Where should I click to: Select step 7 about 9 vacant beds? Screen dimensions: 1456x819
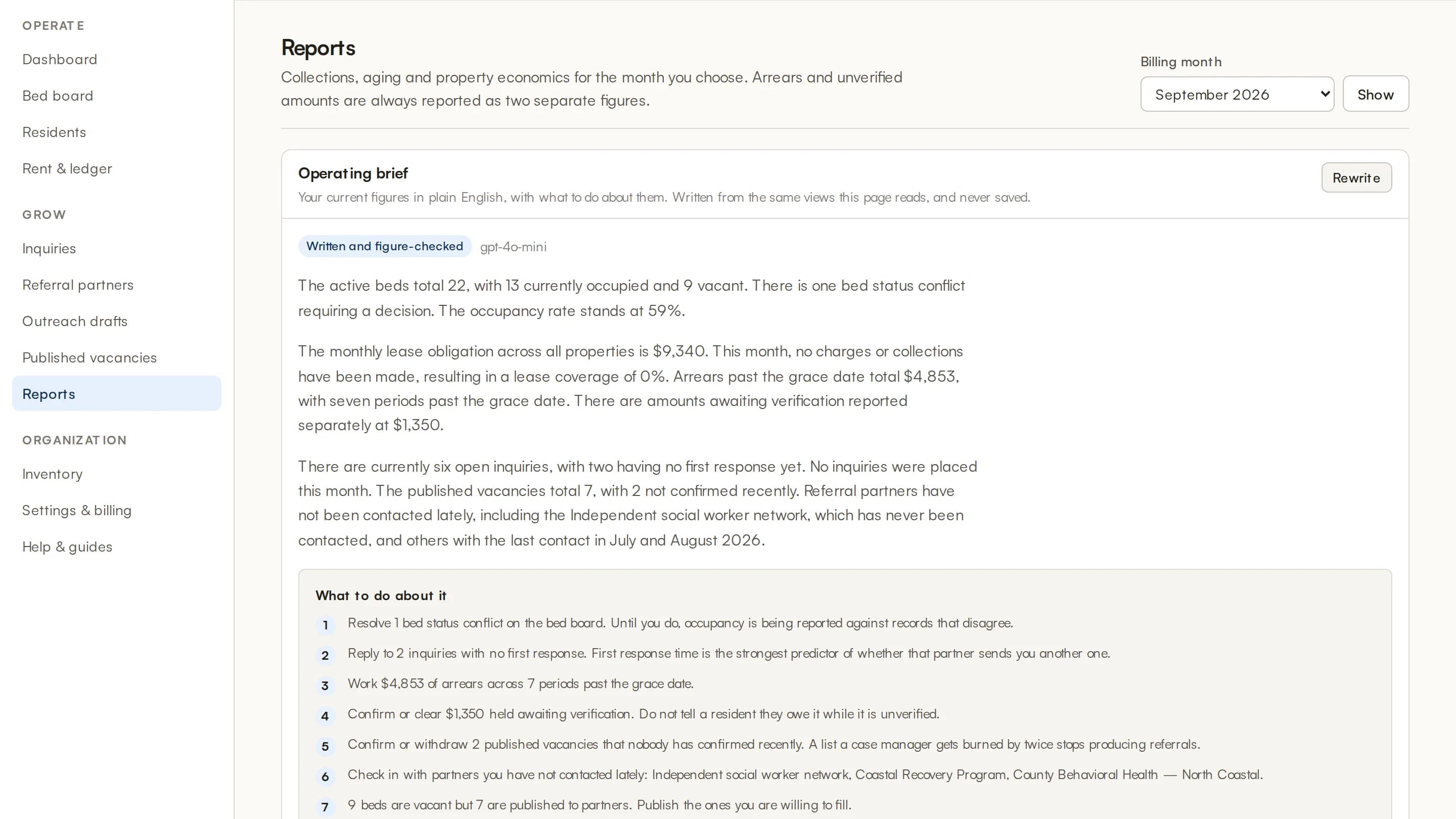pos(599,805)
